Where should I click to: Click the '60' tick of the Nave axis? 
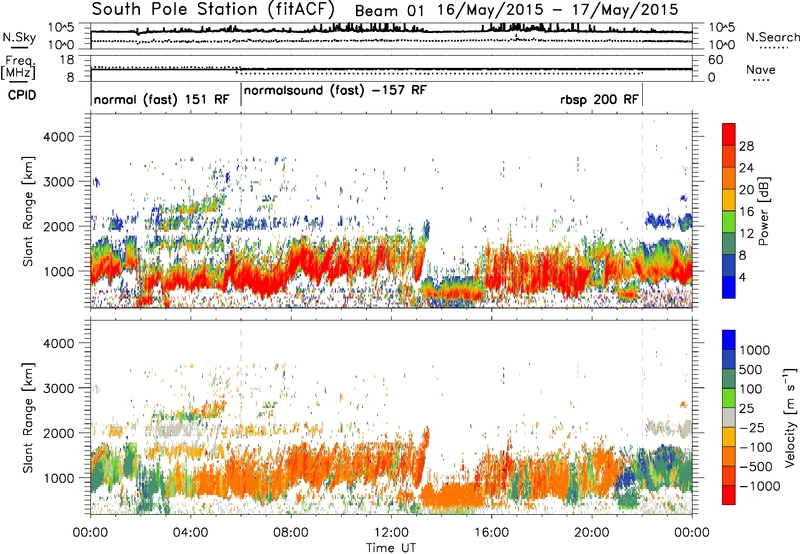(716, 60)
